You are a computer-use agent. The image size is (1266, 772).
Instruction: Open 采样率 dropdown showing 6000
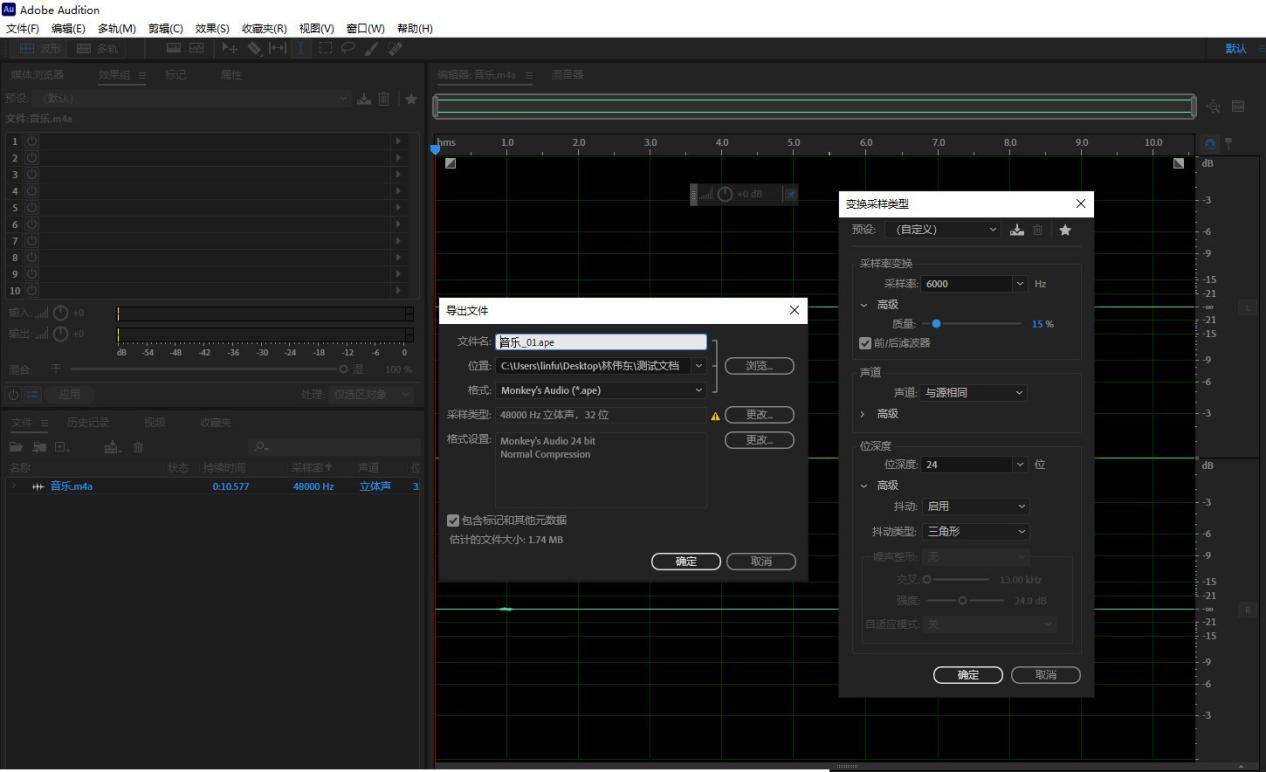tap(1021, 284)
